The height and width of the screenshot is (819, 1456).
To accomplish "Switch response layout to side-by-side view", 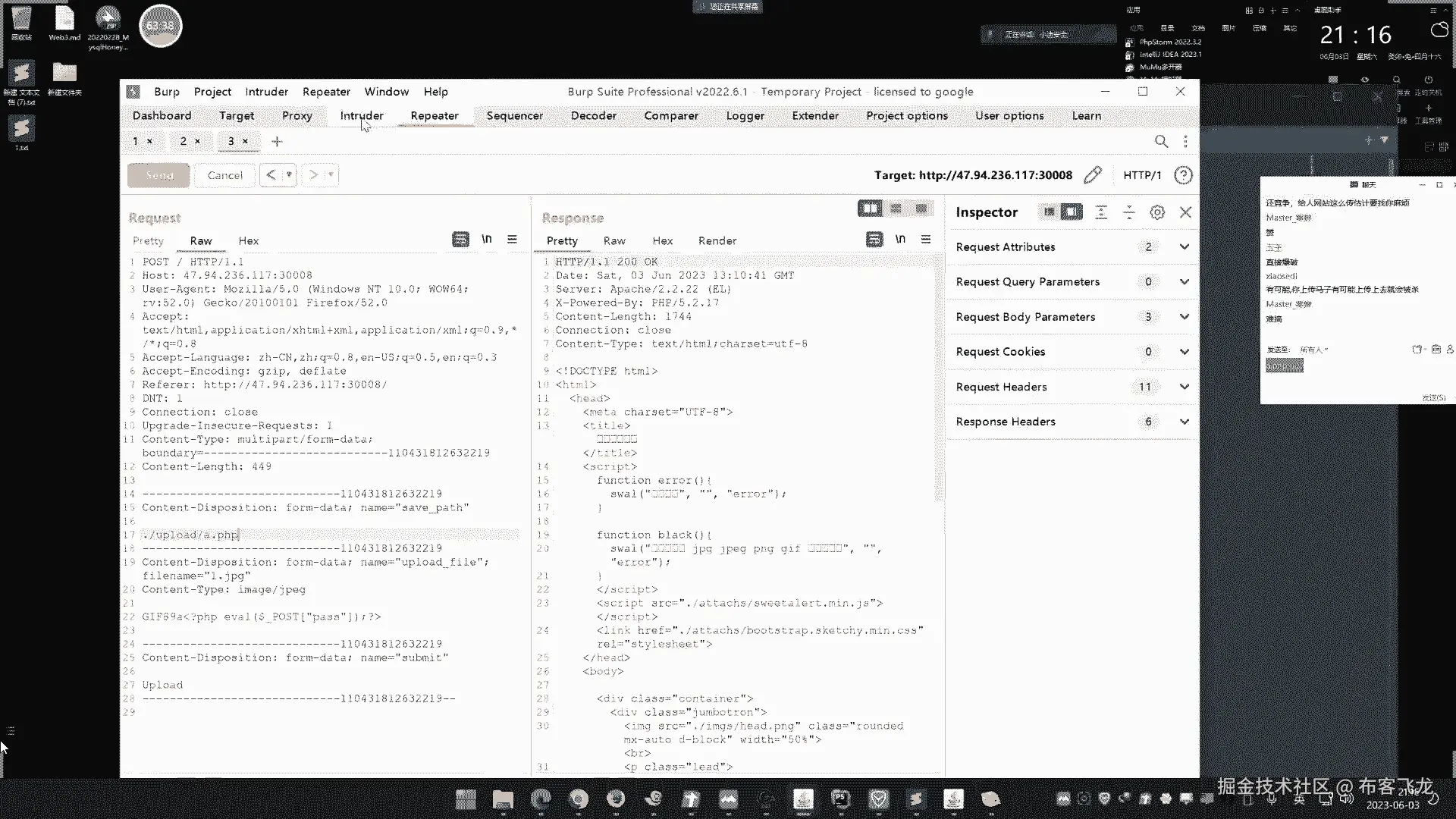I will tap(870, 209).
